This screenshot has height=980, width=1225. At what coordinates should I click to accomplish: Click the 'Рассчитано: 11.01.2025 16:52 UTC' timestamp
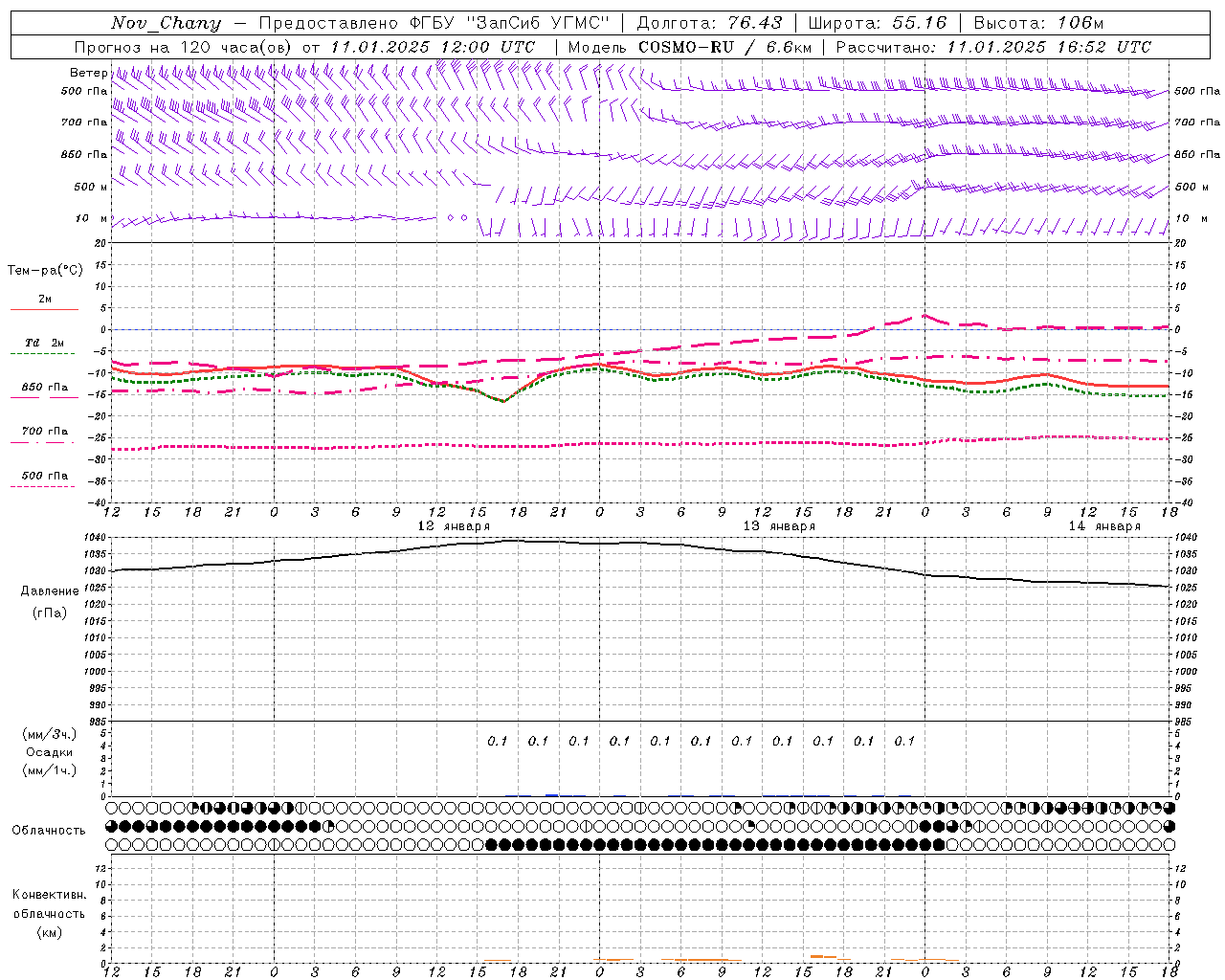coord(993,47)
